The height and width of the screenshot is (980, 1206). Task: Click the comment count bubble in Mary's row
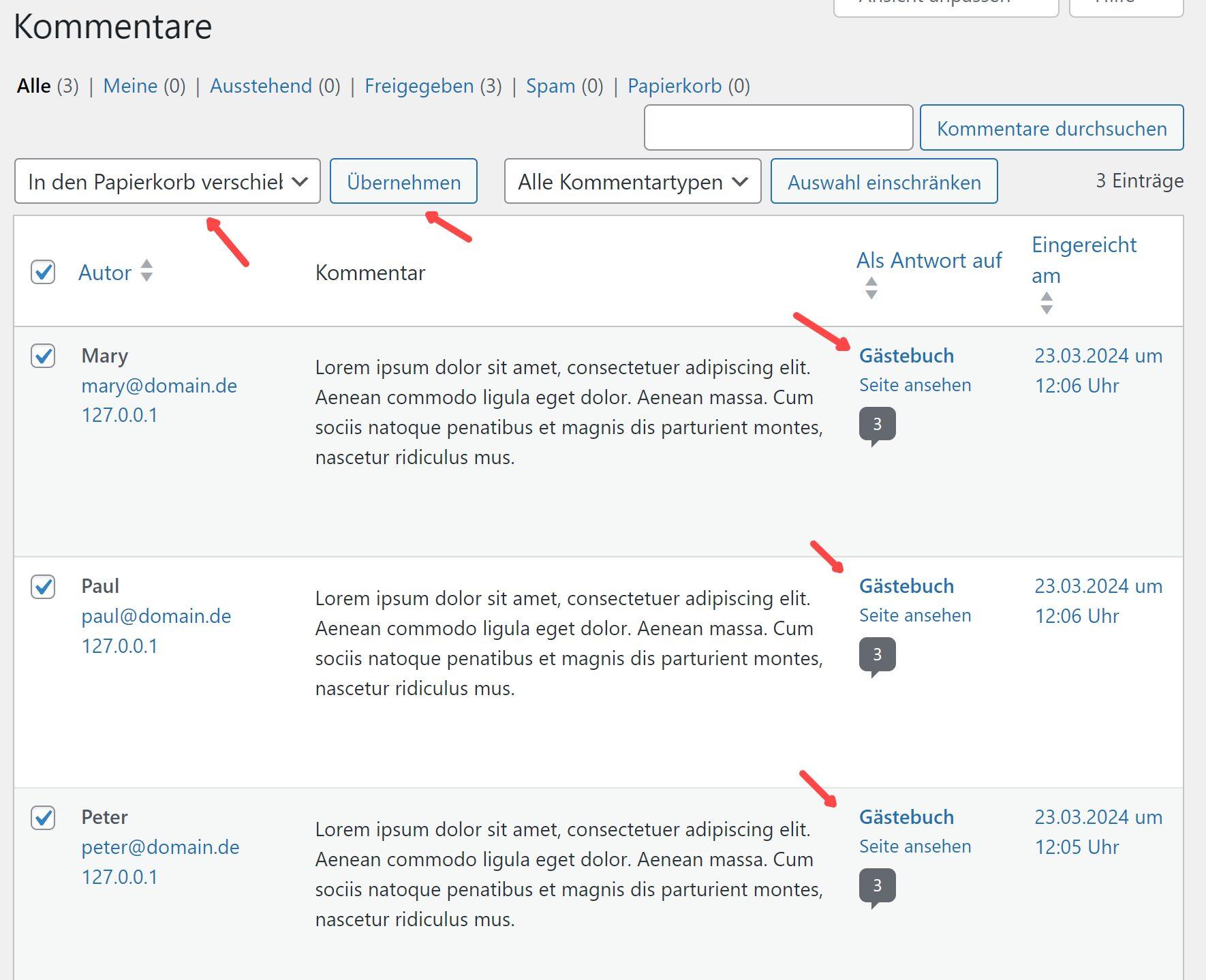(x=877, y=425)
